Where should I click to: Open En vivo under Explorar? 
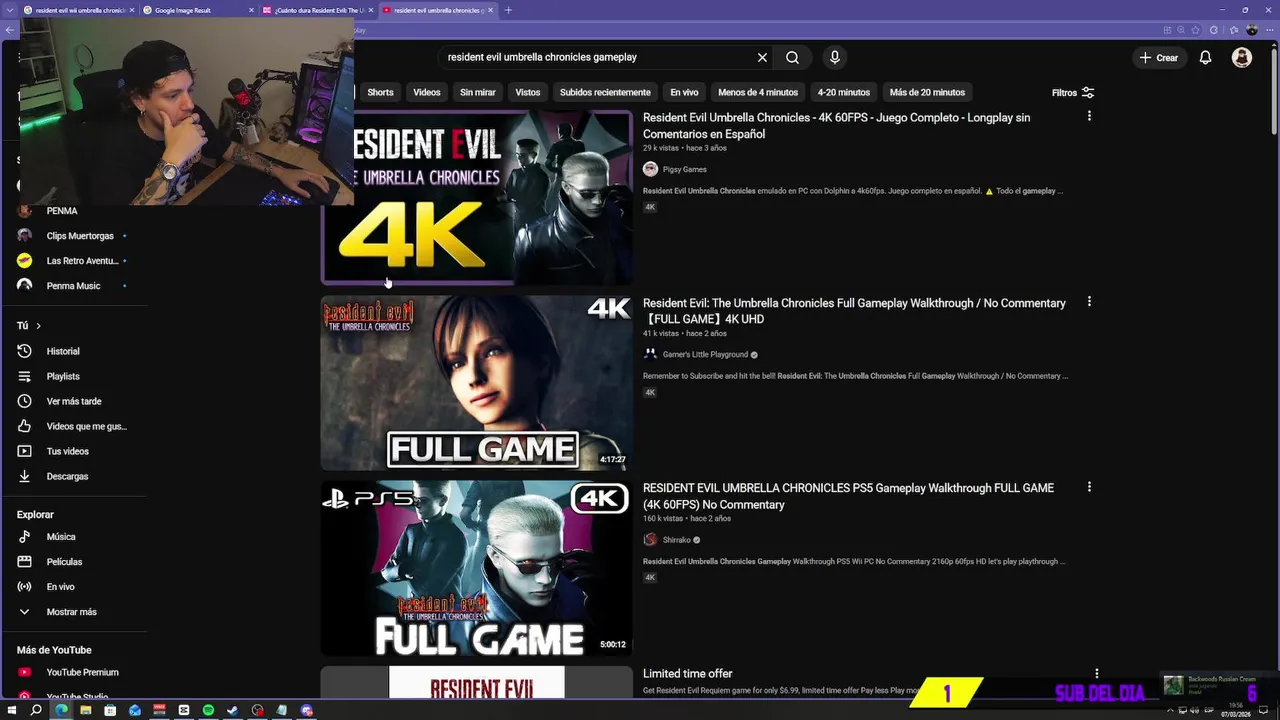click(60, 587)
